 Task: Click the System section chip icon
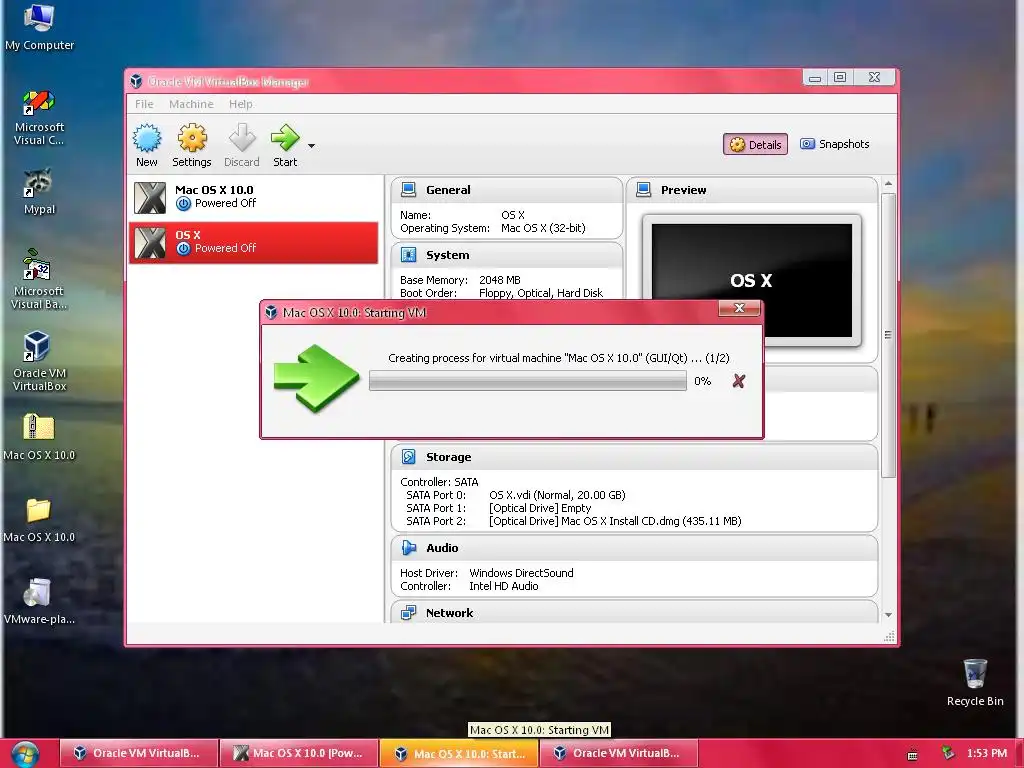pyautogui.click(x=409, y=255)
